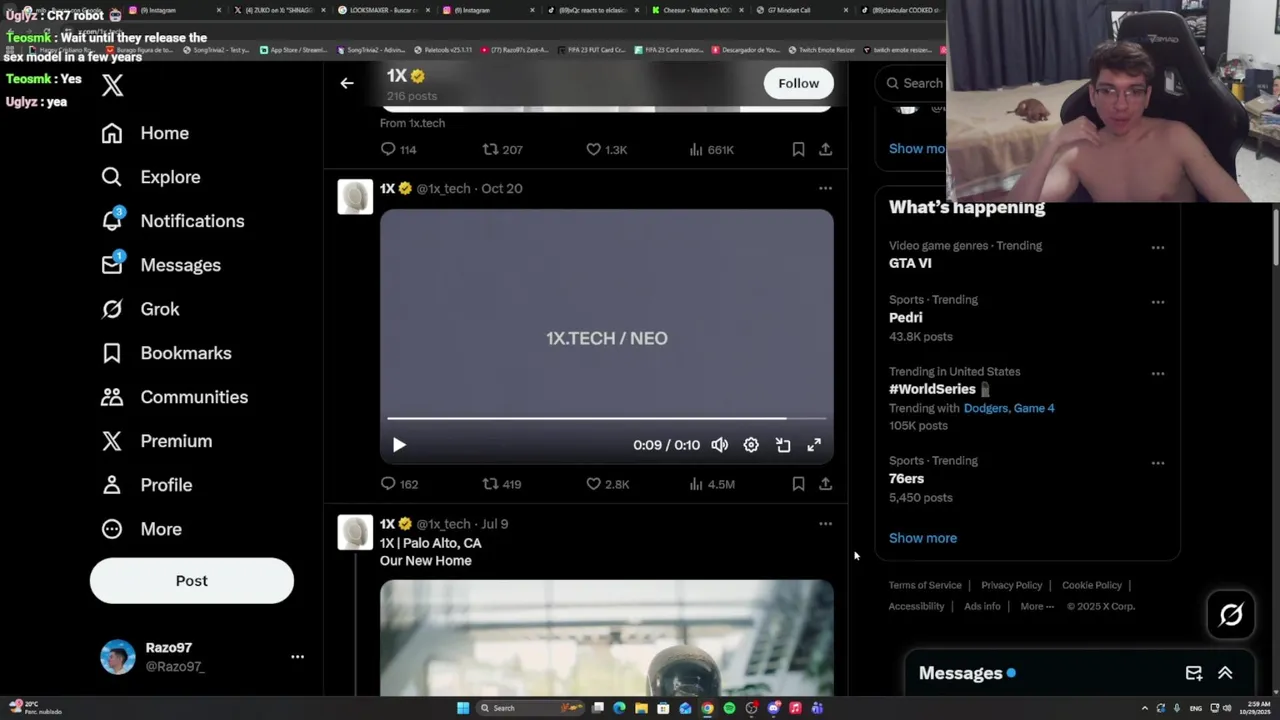The height and width of the screenshot is (720, 1280).
Task: Expand the More menu in the sidebar
Action: [x=141, y=529]
